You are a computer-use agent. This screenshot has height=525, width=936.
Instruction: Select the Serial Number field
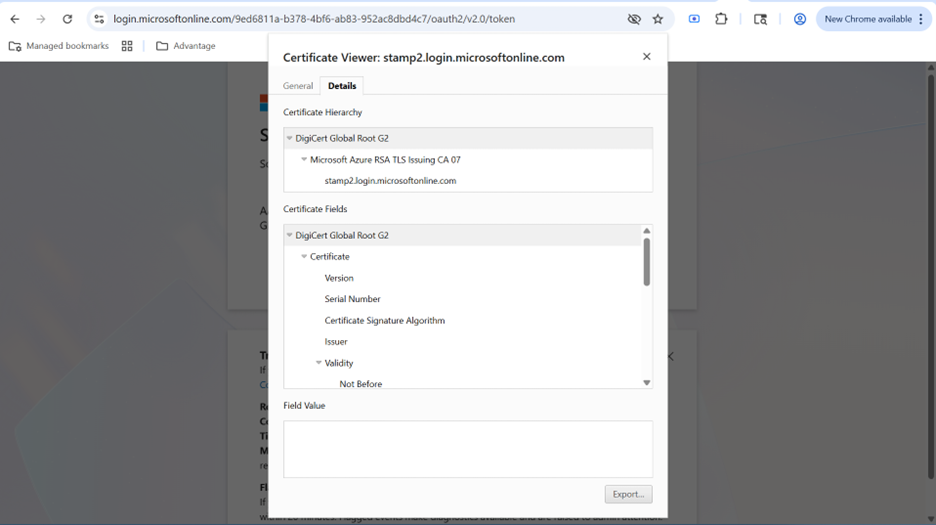click(x=352, y=299)
